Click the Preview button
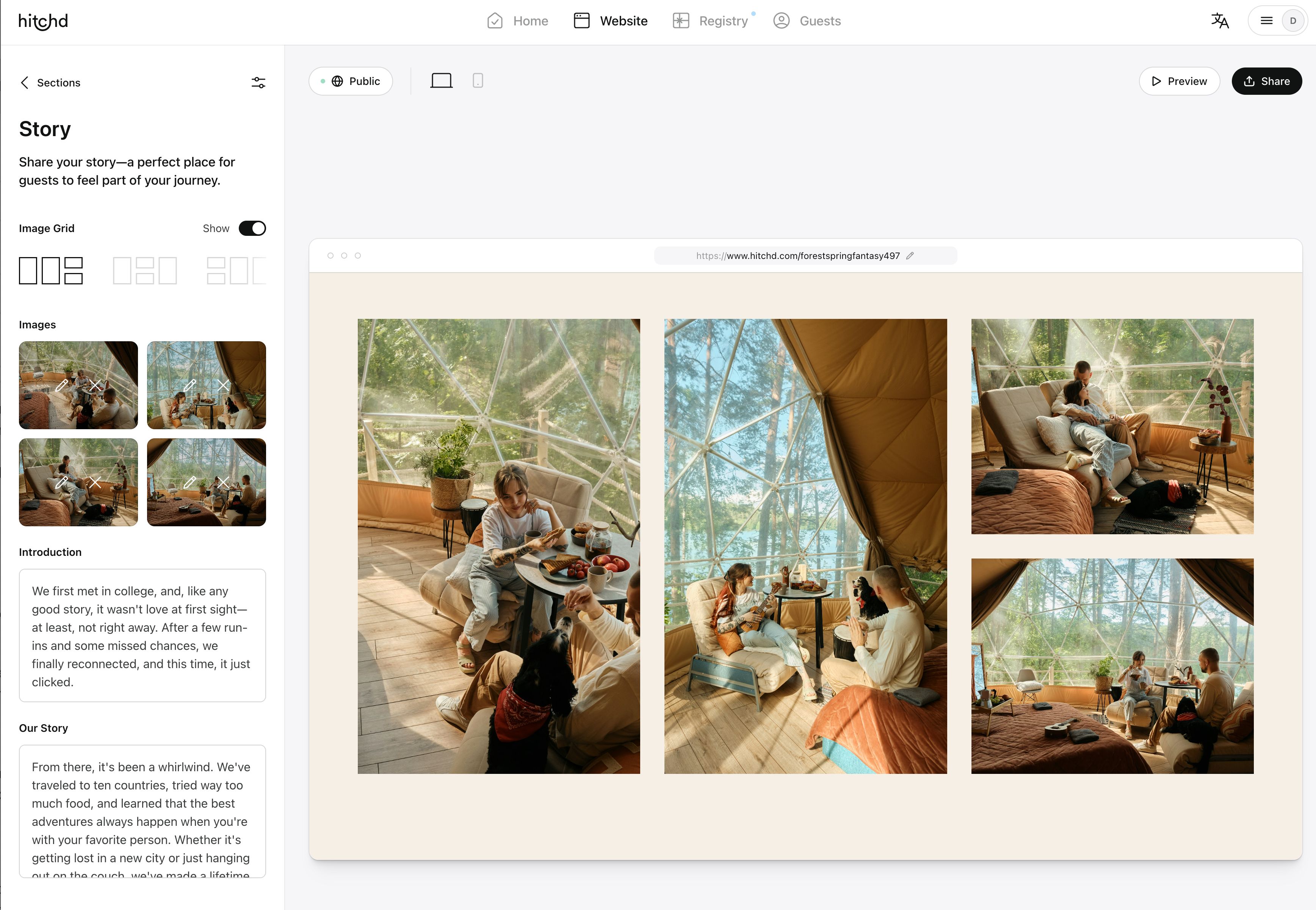The image size is (1316, 910). [x=1179, y=82]
